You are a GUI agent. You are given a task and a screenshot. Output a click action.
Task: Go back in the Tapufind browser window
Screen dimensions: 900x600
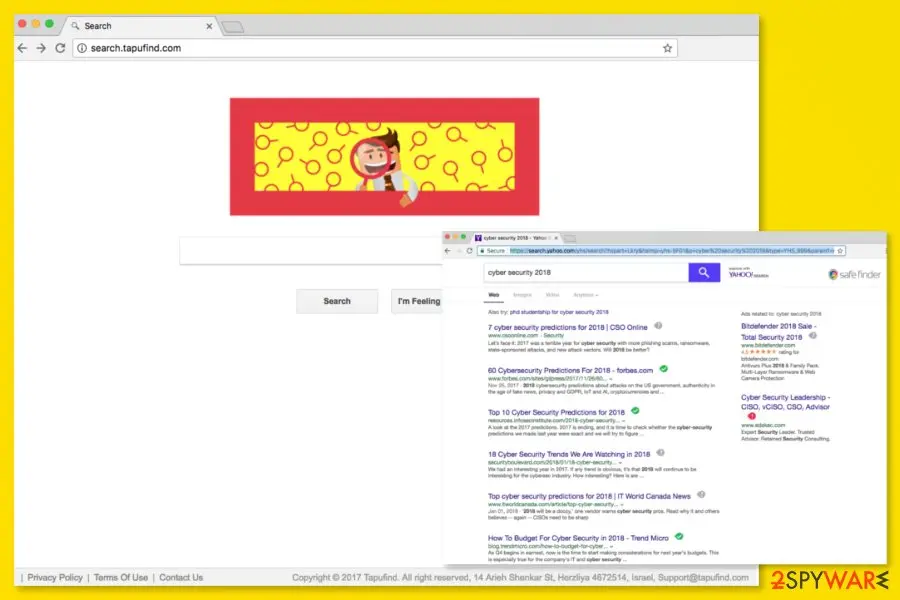(22, 48)
